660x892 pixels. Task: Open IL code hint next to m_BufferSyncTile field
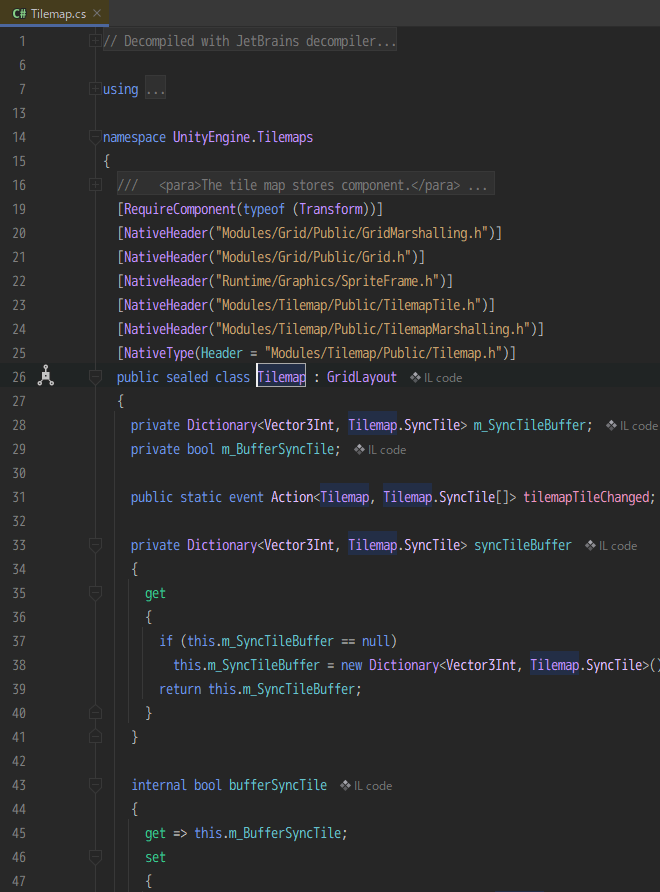(x=380, y=449)
